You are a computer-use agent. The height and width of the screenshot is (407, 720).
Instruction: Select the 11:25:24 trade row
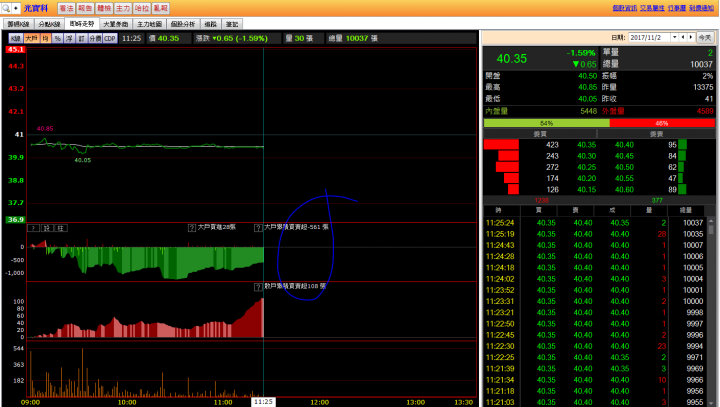595,223
